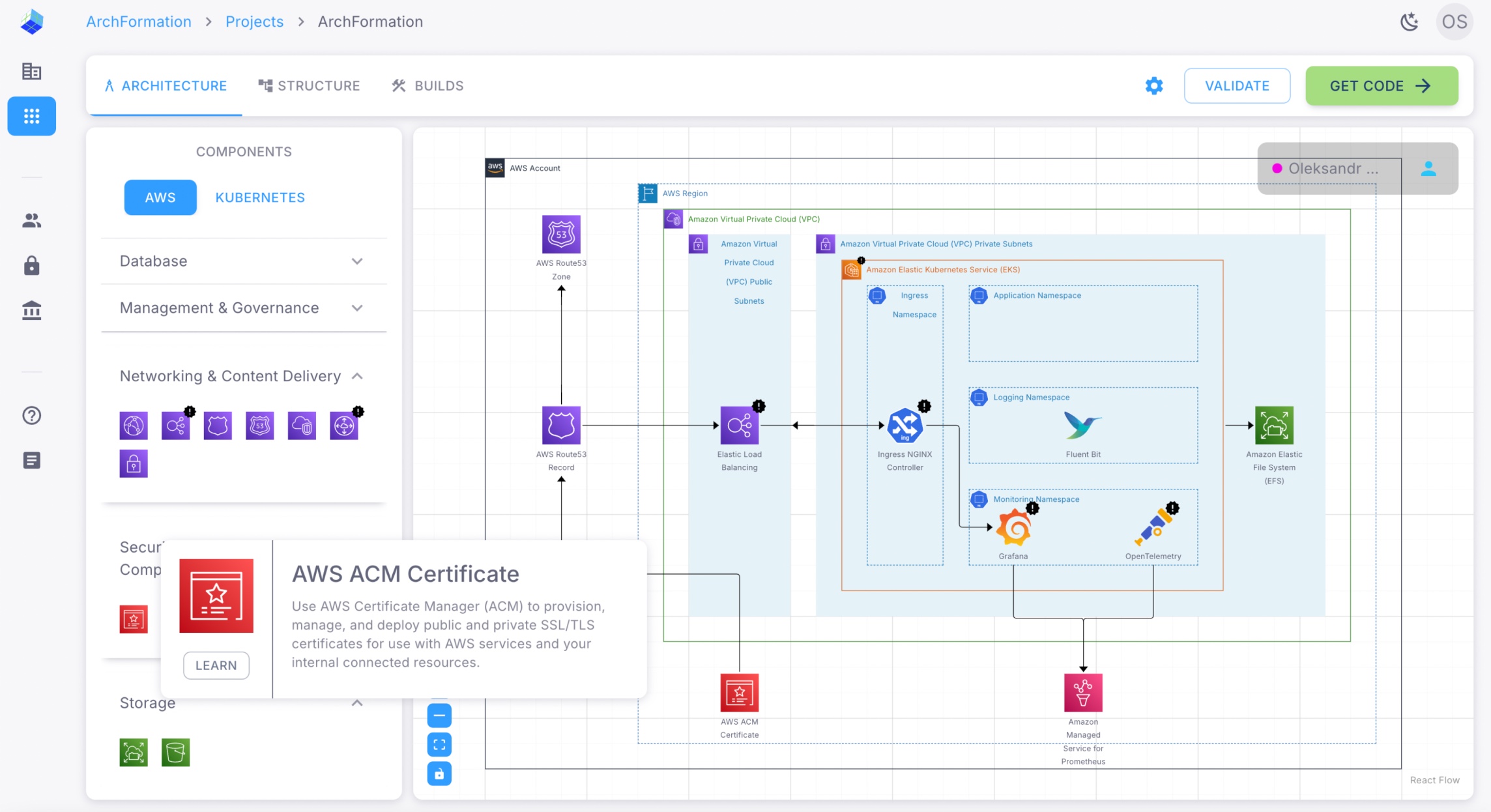Open the Structure tab
The width and height of the screenshot is (1491, 812).
(x=310, y=86)
